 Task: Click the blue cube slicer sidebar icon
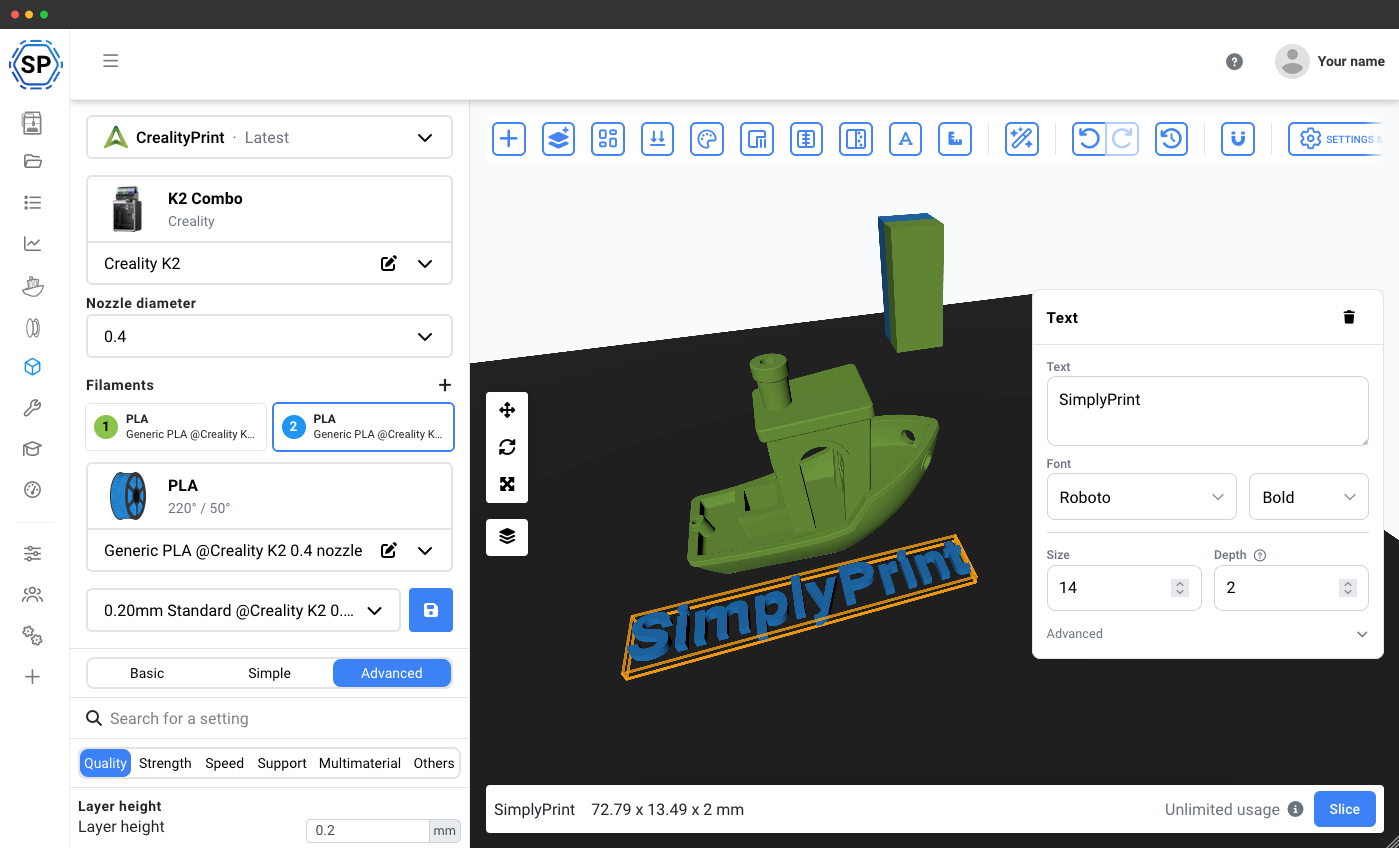point(32,367)
